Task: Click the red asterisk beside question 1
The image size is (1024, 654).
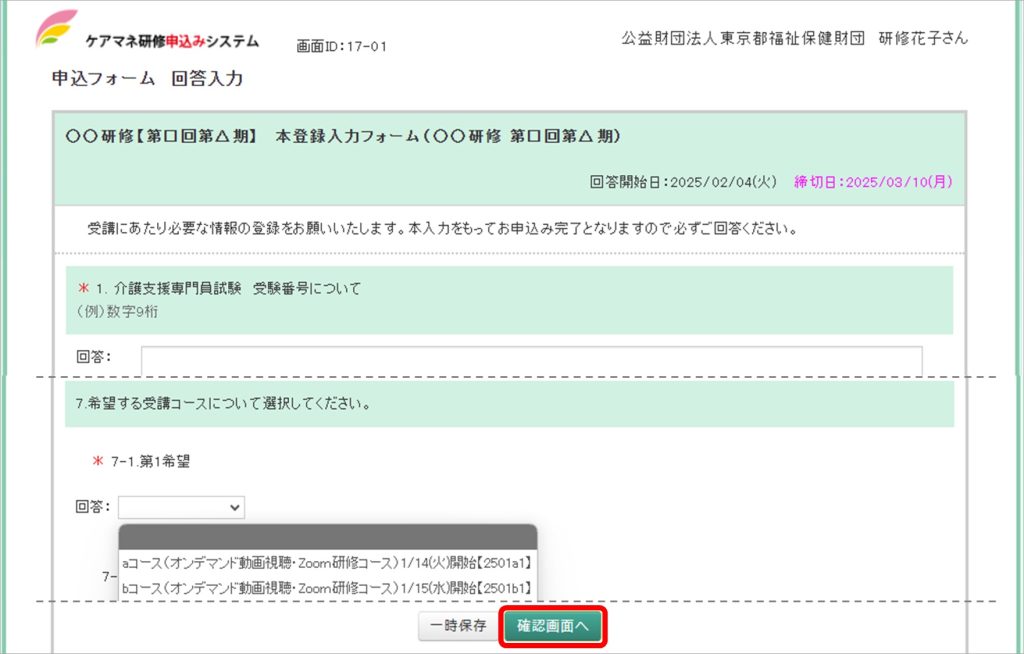Action: click(83, 289)
